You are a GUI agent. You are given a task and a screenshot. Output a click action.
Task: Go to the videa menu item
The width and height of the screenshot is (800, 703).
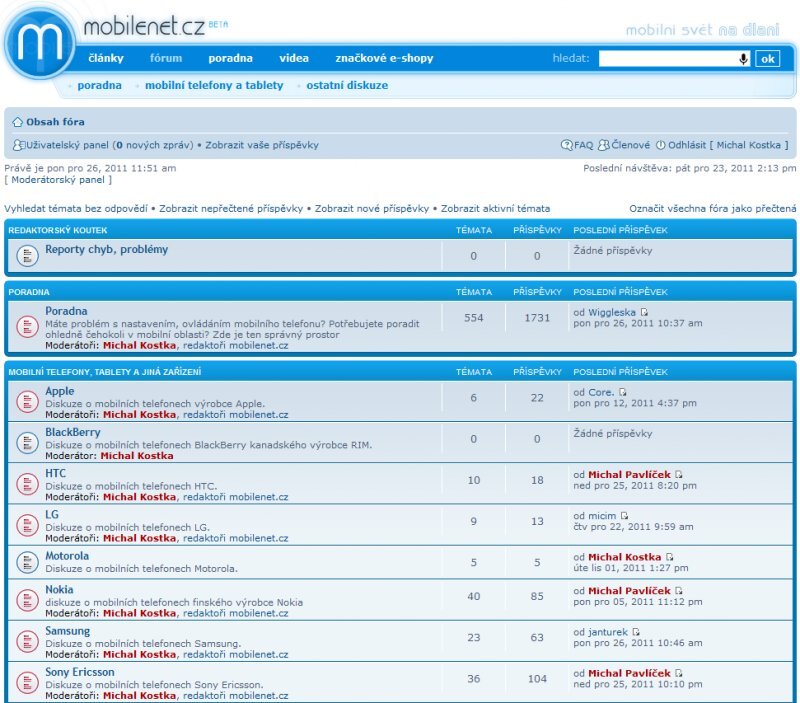click(x=294, y=58)
